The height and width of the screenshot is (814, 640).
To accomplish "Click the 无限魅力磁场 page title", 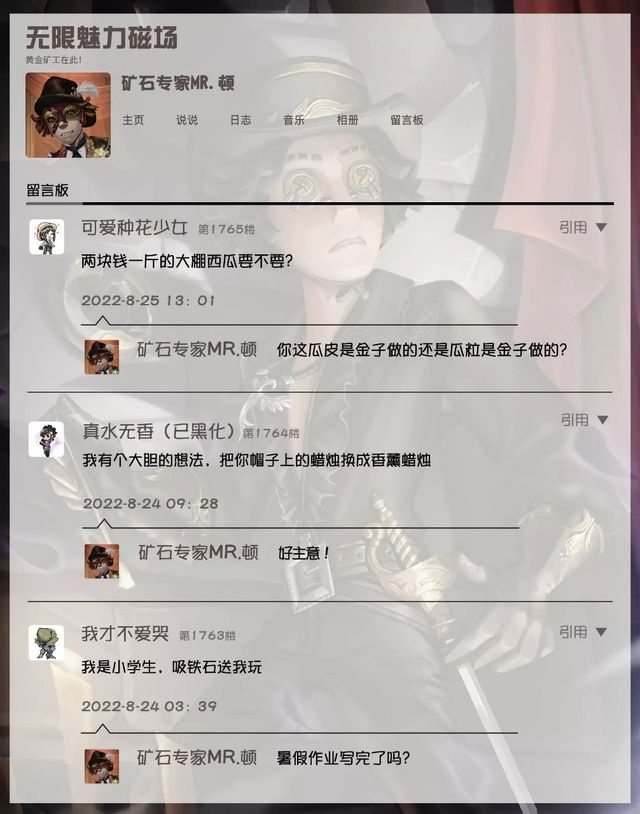I will (x=102, y=37).
